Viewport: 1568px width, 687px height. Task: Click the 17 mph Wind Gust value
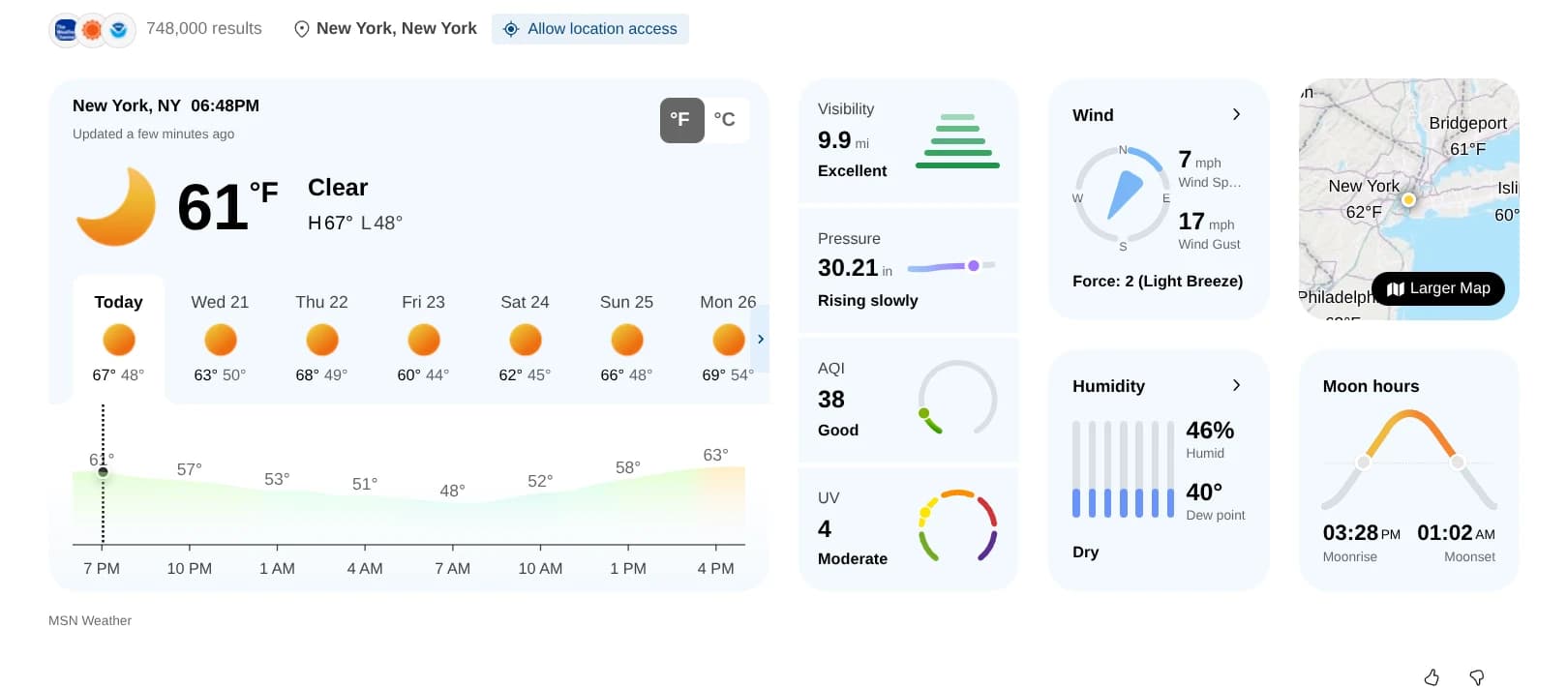(x=1206, y=222)
